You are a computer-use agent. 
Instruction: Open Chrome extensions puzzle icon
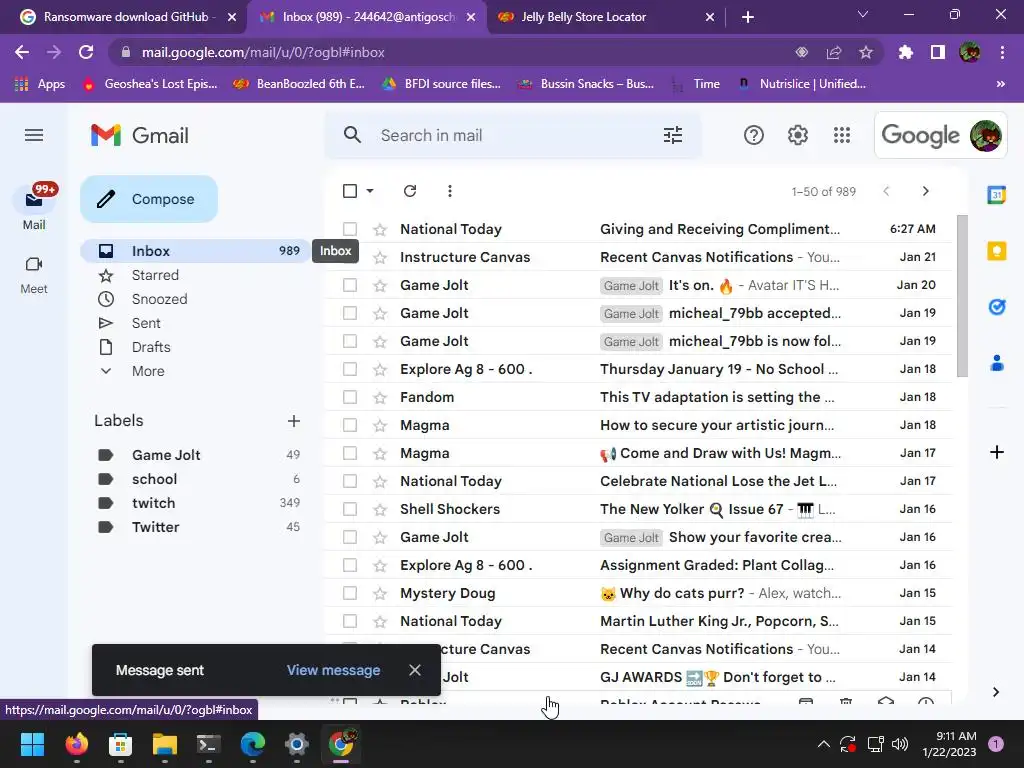point(905,52)
